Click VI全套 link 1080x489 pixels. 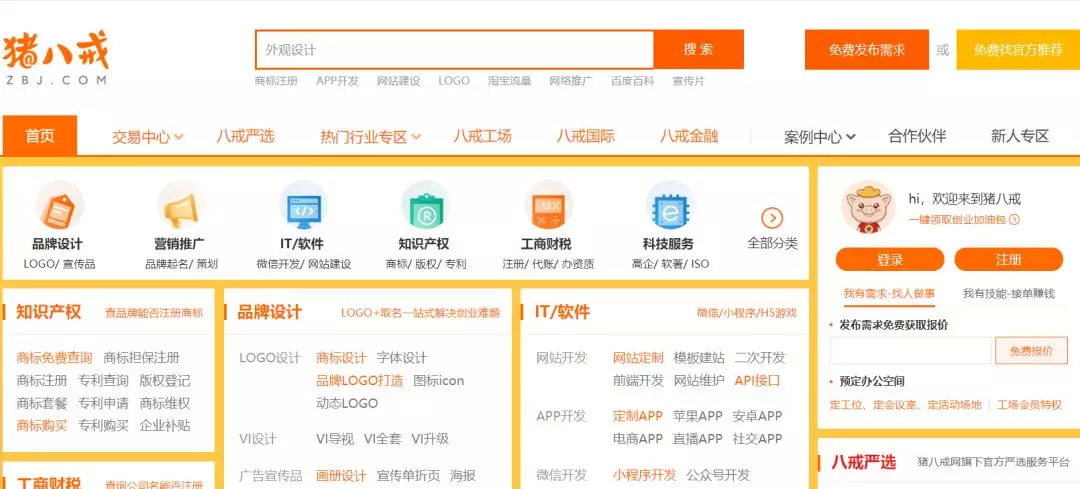(382, 439)
